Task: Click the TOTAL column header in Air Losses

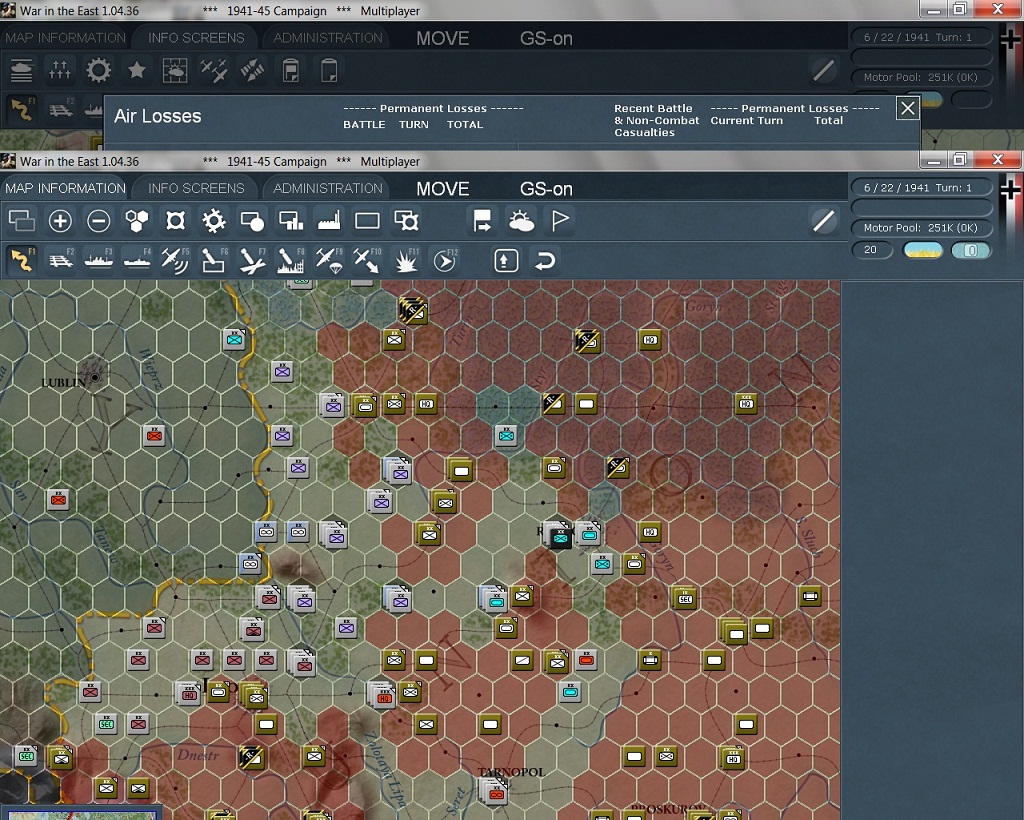Action: tap(465, 125)
